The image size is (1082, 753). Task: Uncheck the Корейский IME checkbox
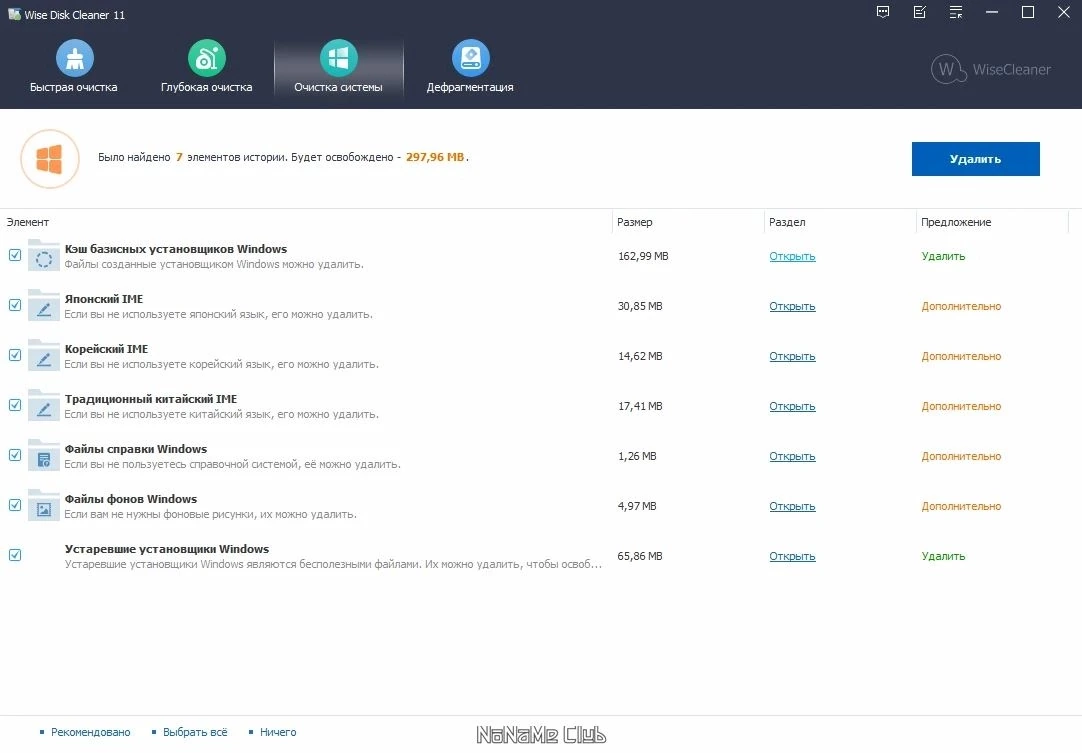click(14, 355)
